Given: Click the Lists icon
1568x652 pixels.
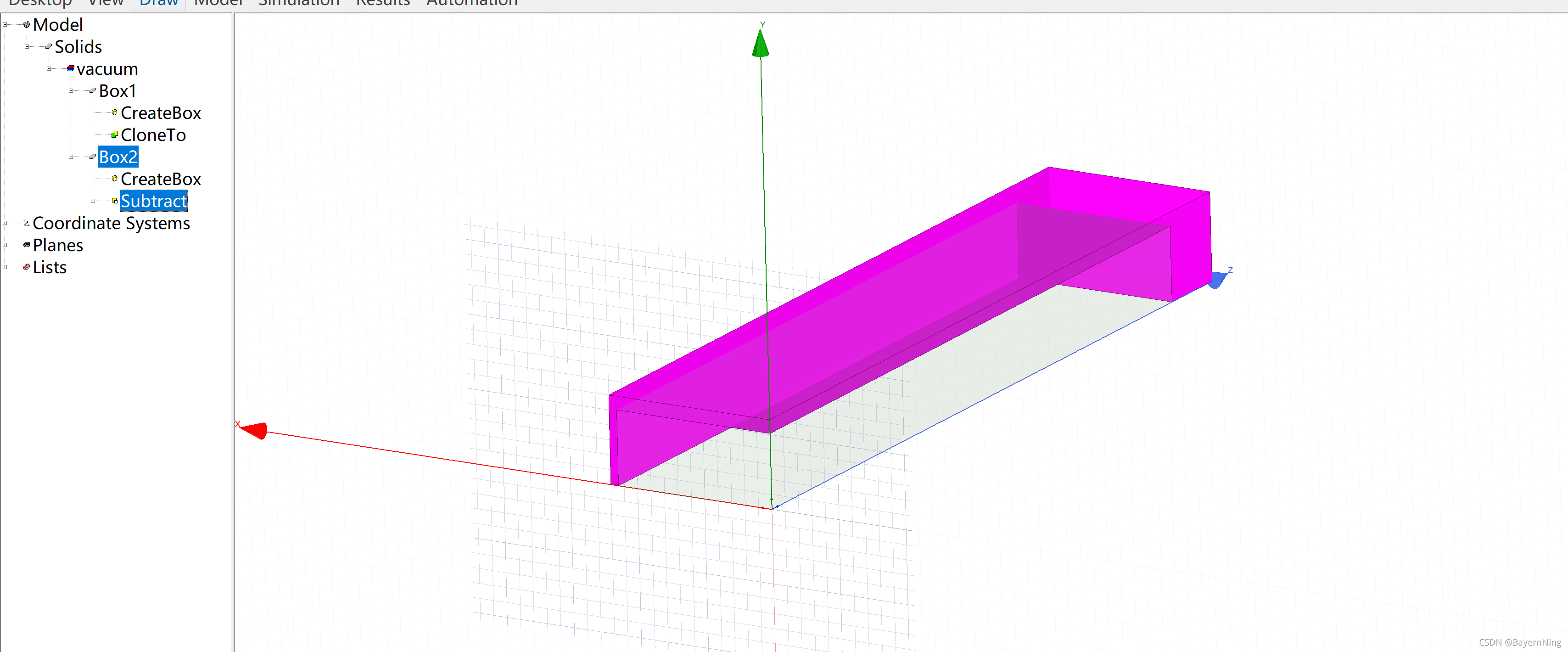Looking at the screenshot, I should pos(26,267).
